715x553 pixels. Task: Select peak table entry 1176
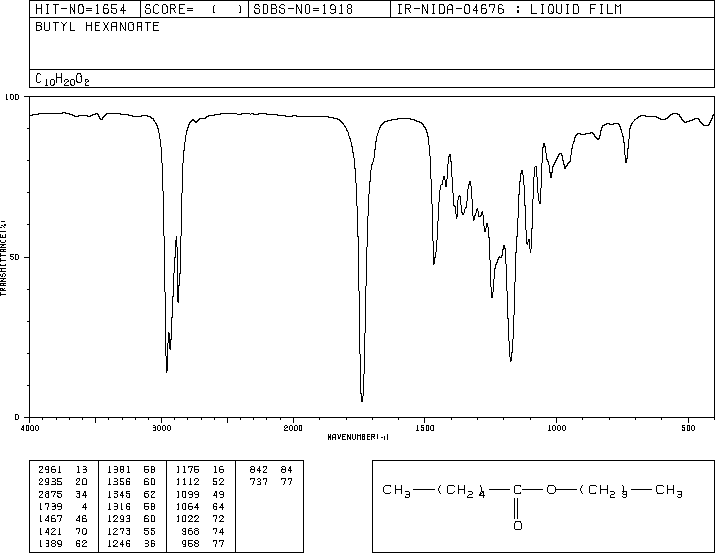[187, 470]
